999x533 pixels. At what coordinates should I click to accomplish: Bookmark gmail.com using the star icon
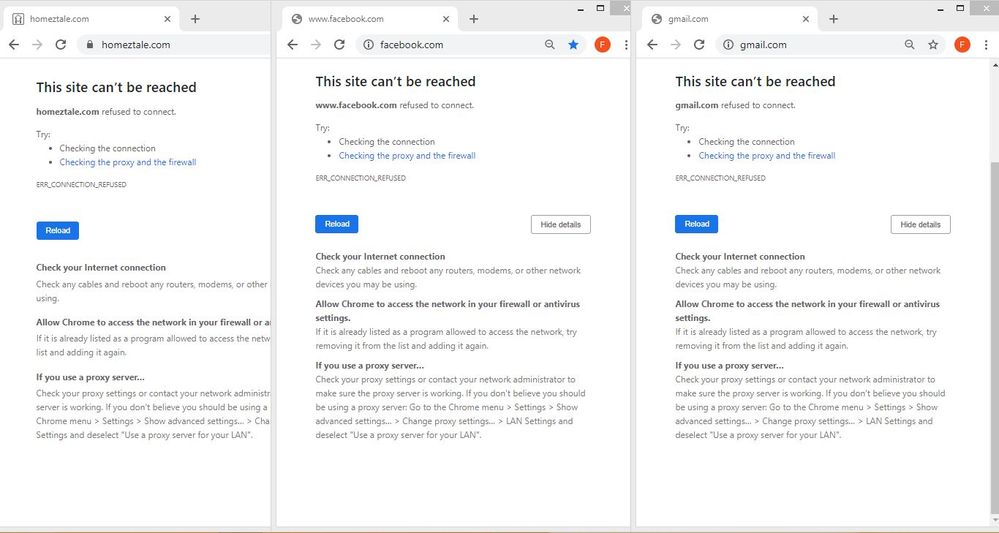(933, 45)
